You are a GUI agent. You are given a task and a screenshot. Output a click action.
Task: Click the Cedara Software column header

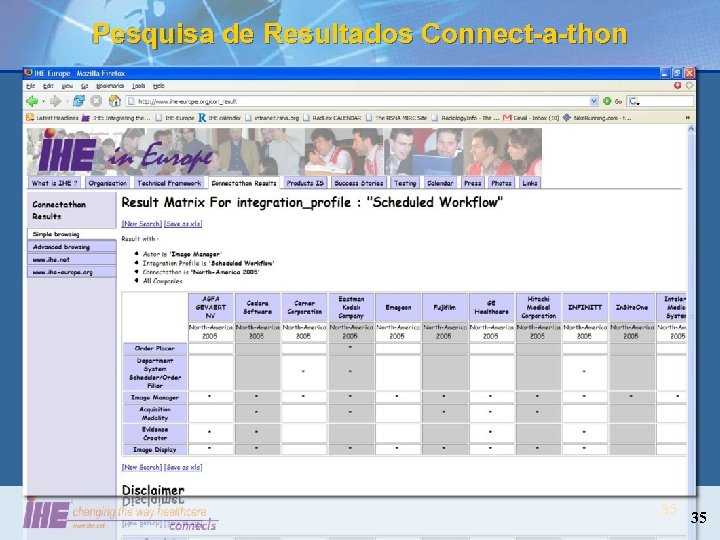click(257, 307)
